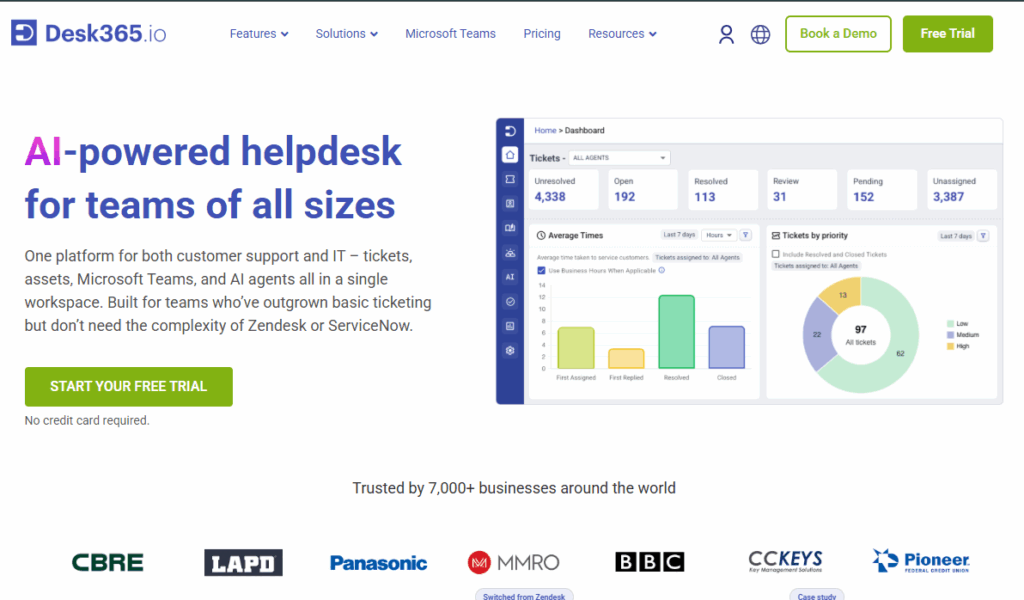Open the ALL AGENTS dropdown
1024x600 pixels.
(619, 158)
